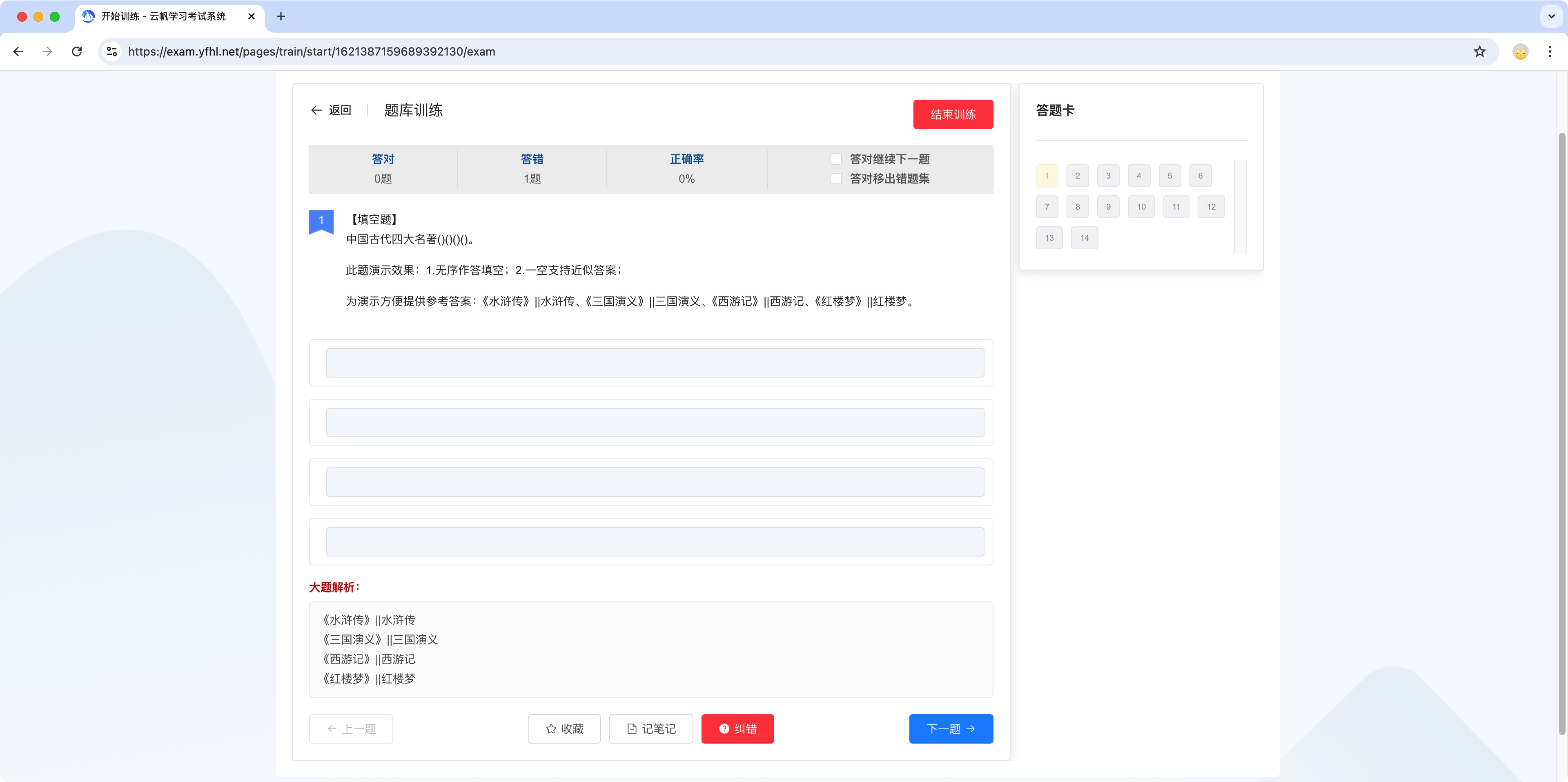Favorite question with 收藏 button
The image size is (1568, 782).
[x=564, y=729]
